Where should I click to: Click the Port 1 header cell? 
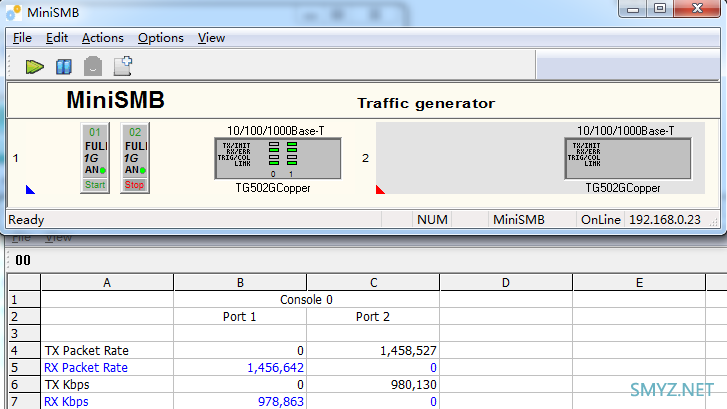click(x=240, y=317)
